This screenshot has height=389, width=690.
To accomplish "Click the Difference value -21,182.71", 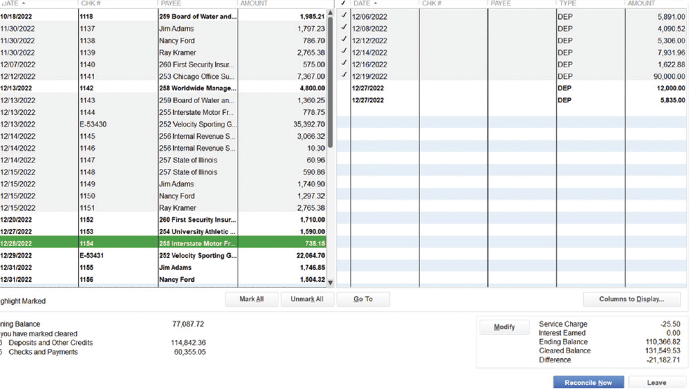I will pyautogui.click(x=663, y=360).
